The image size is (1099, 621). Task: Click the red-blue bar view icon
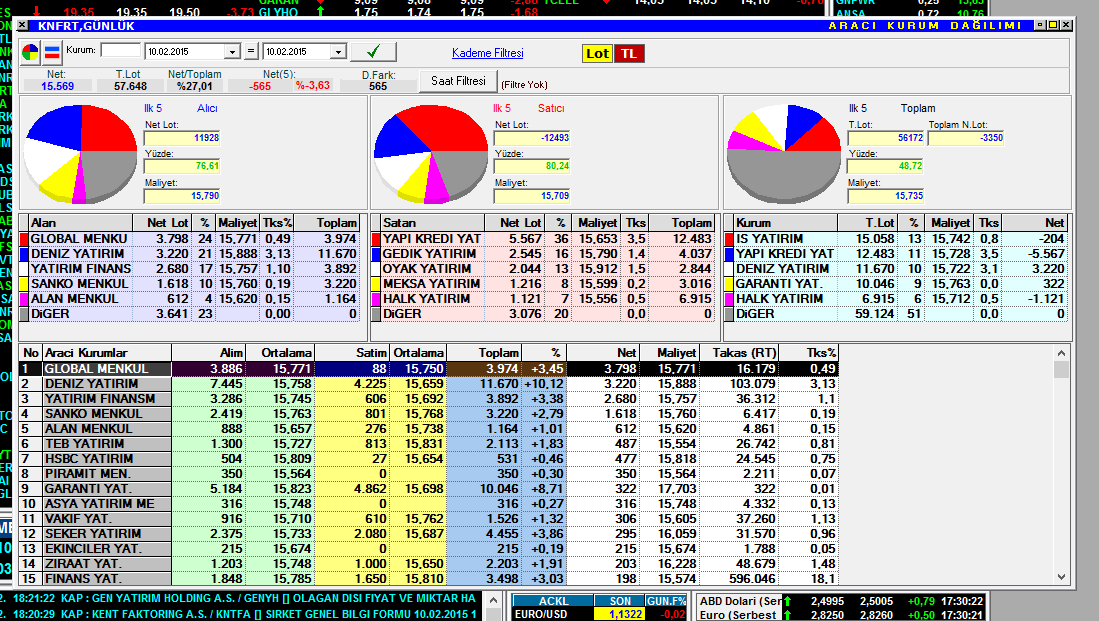tap(51, 52)
